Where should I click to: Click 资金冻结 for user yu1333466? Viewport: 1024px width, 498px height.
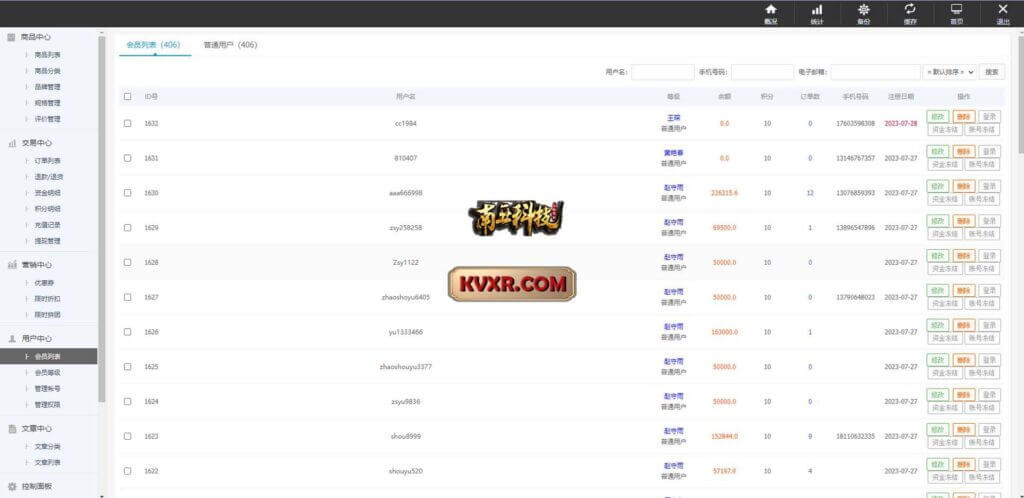944,338
